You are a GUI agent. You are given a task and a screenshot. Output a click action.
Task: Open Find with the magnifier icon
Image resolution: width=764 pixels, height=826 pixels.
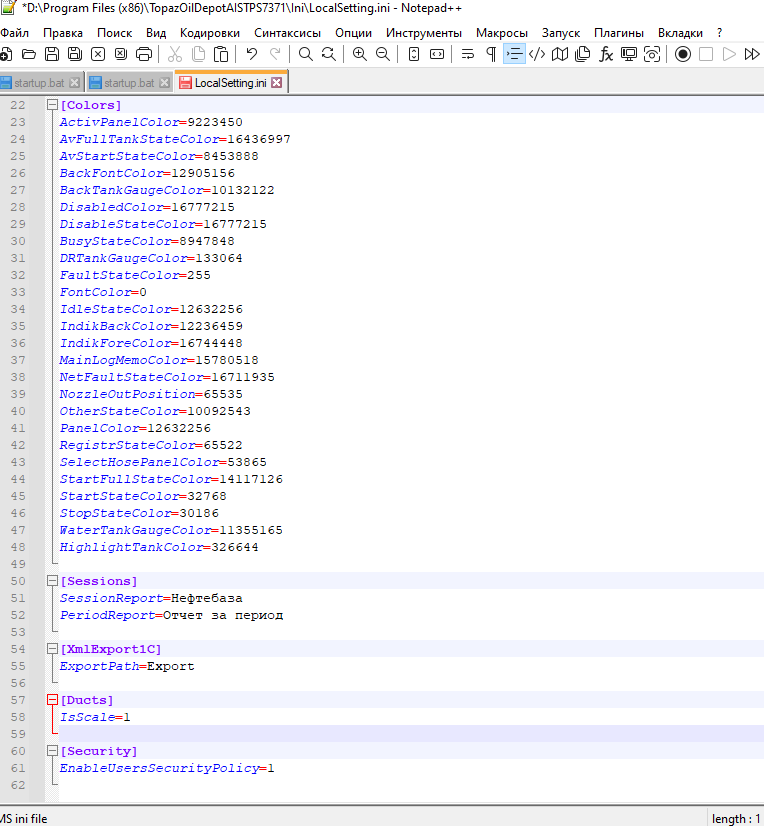(306, 54)
